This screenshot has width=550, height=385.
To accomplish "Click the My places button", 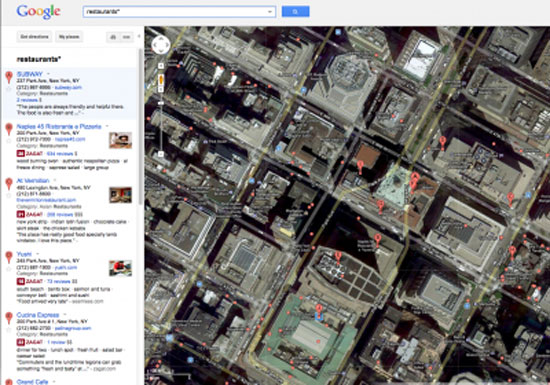I will pos(69,37).
